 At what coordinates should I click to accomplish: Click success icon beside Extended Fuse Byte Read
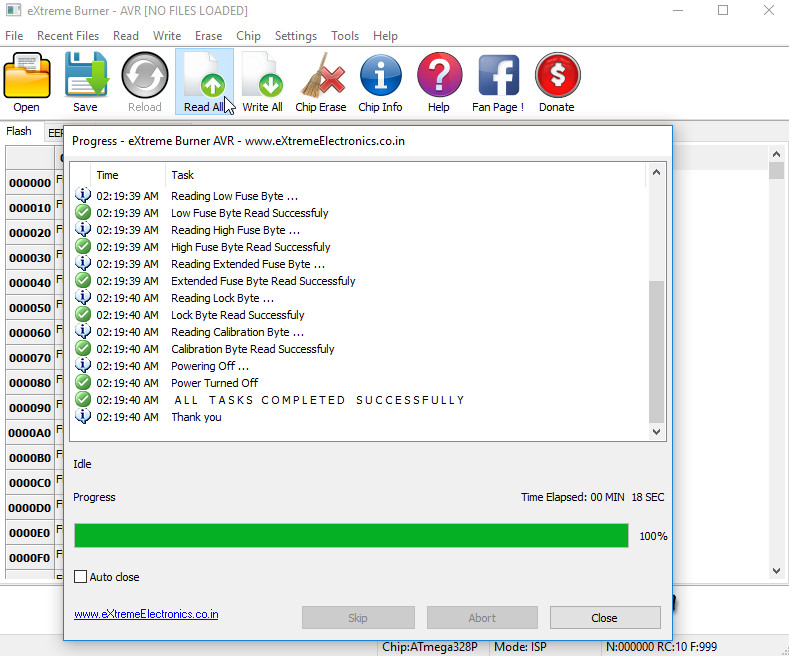(x=83, y=280)
